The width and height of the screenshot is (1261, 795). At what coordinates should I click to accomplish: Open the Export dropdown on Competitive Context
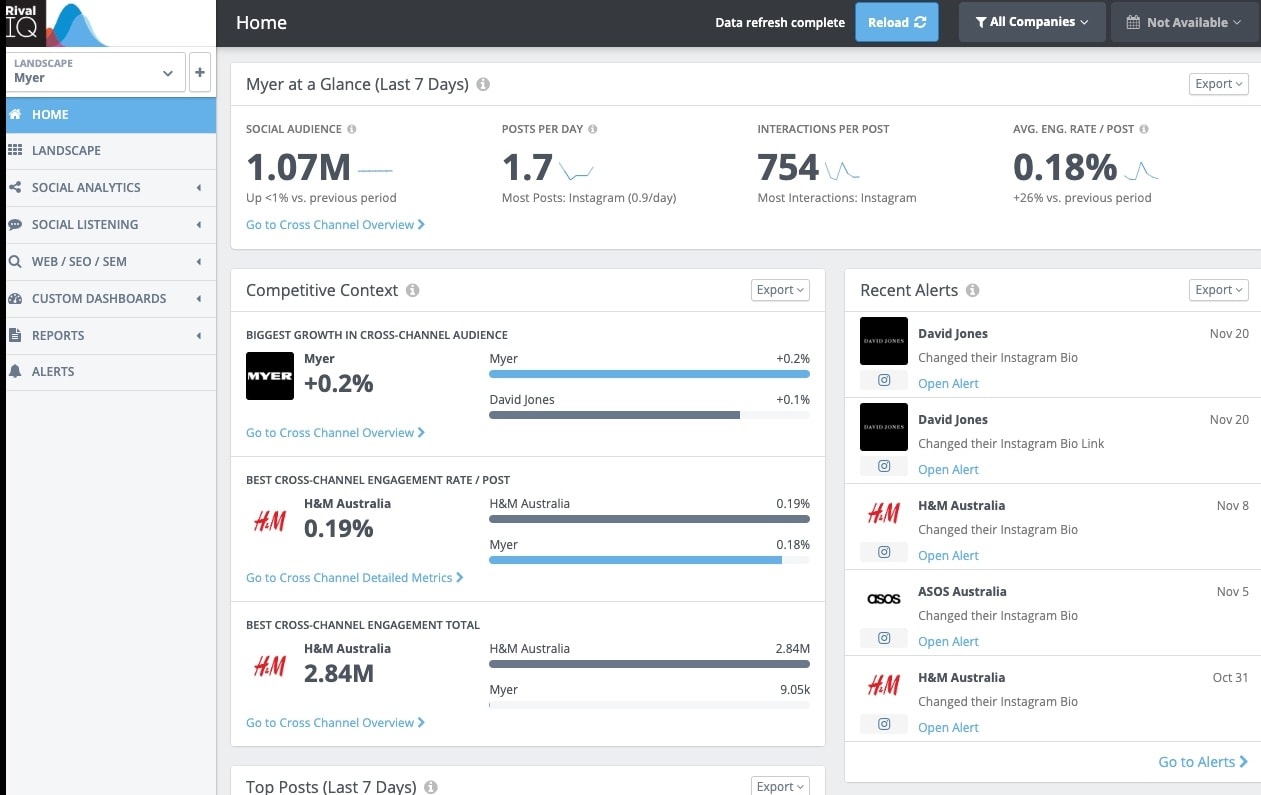tap(779, 289)
